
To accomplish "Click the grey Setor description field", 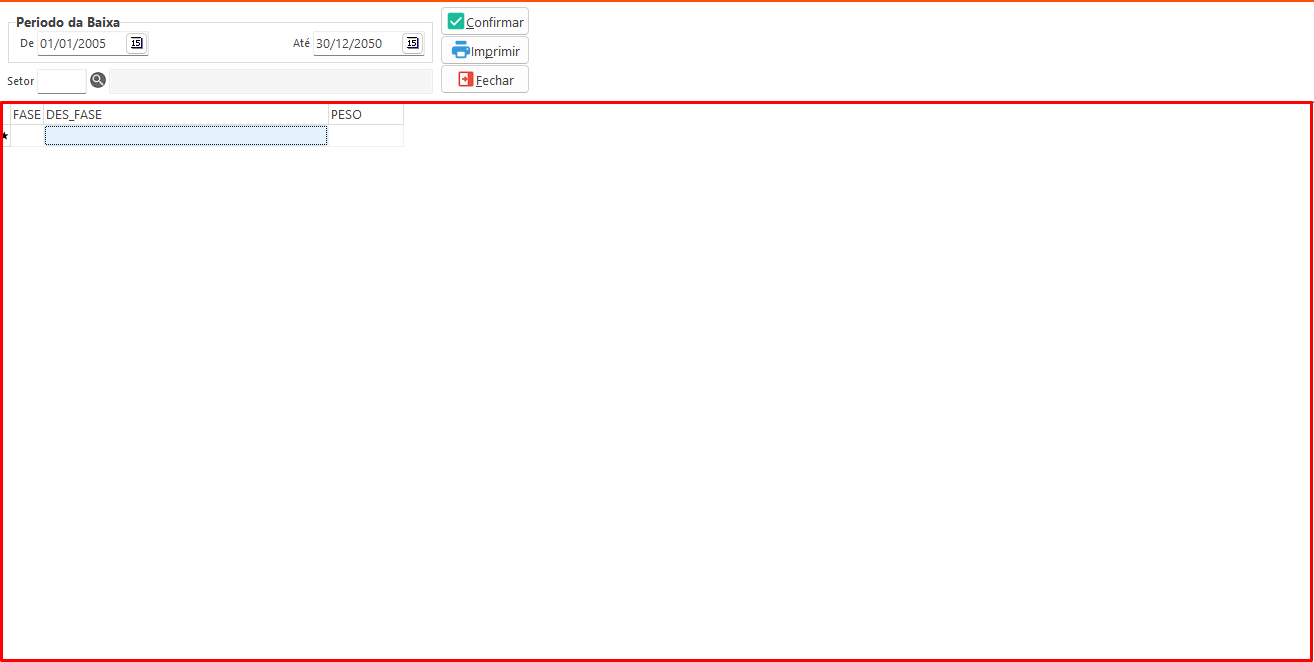I will click(x=270, y=81).
